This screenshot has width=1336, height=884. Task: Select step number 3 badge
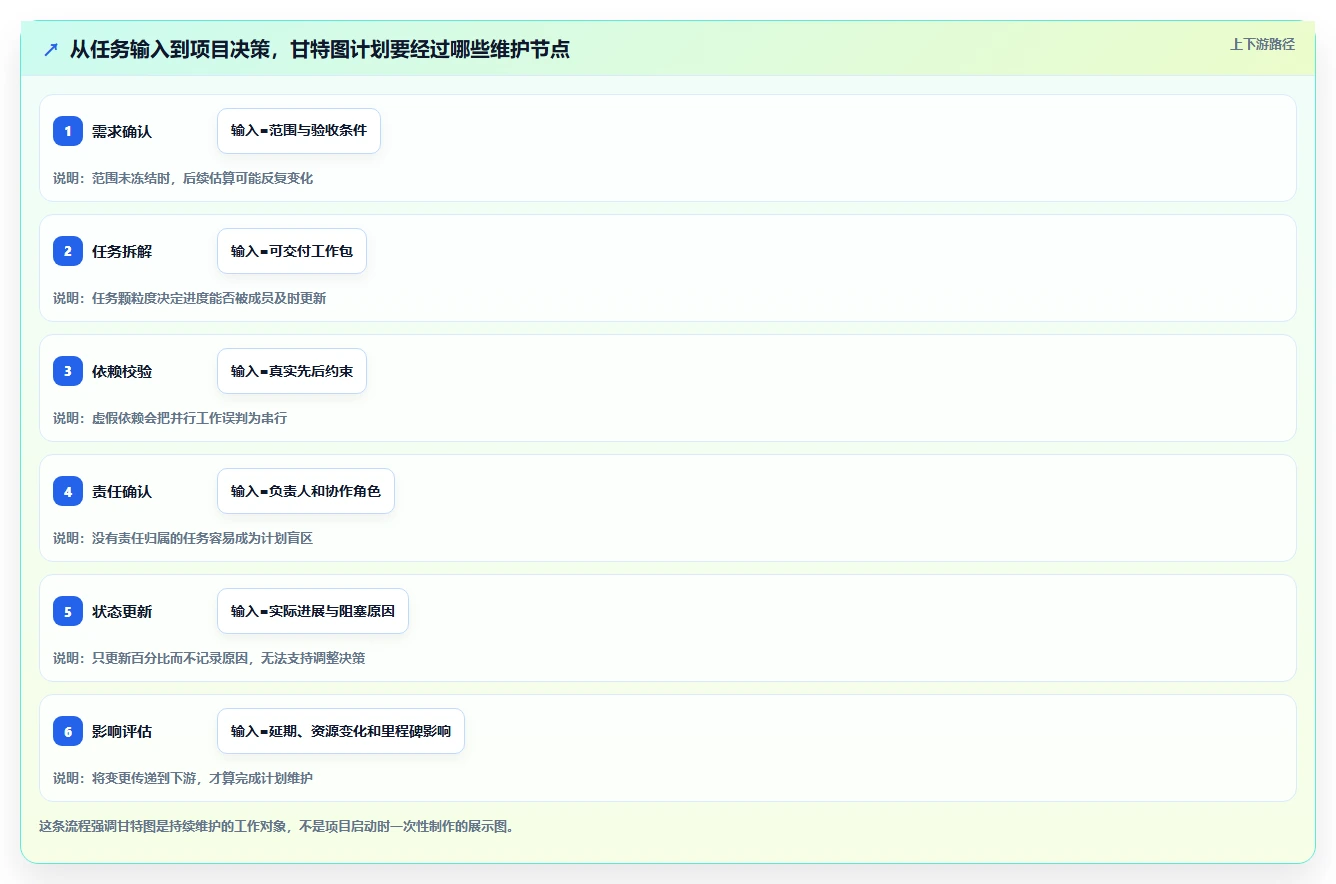tap(68, 371)
